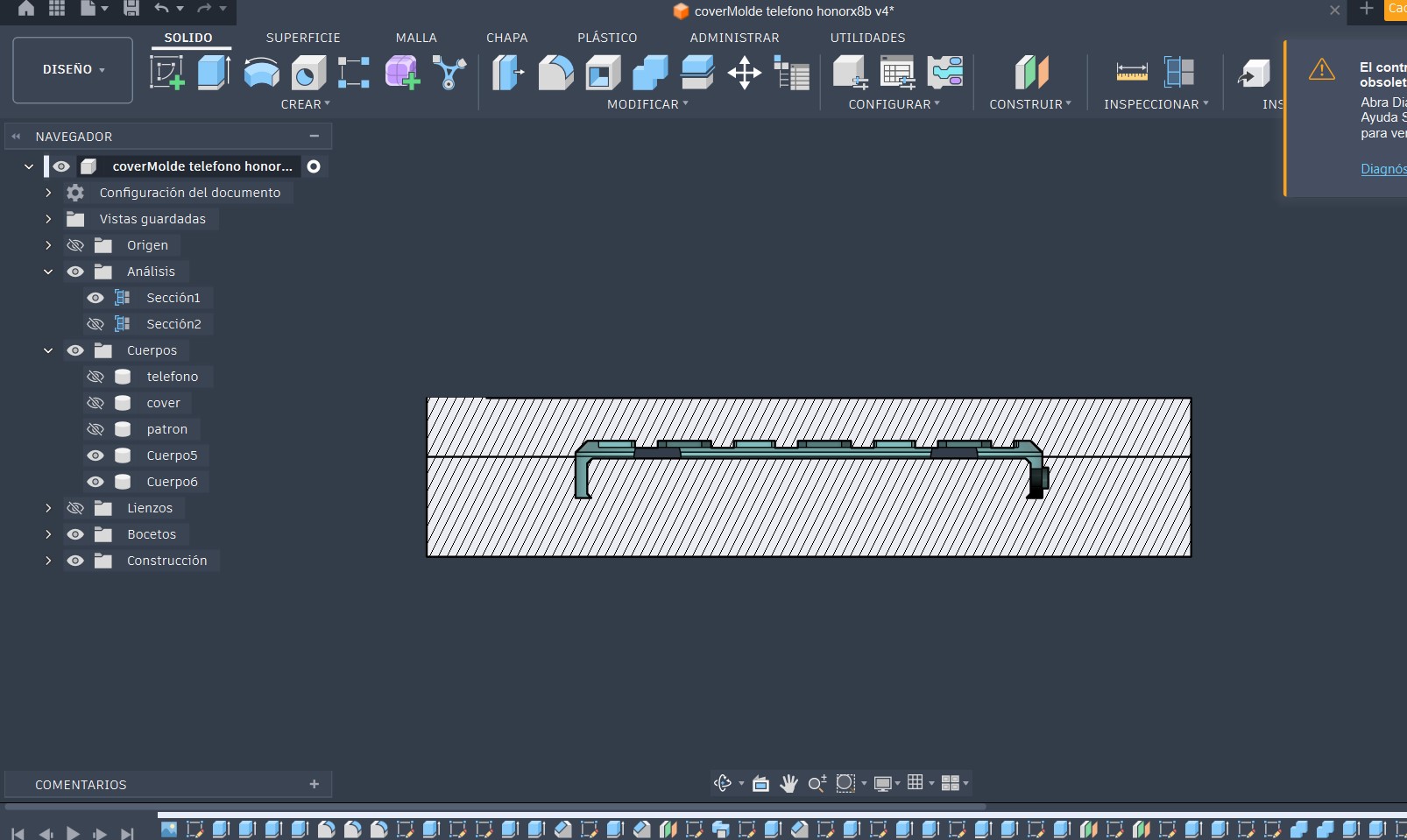Click the Look At camera icon
1407x840 pixels.
point(761,783)
